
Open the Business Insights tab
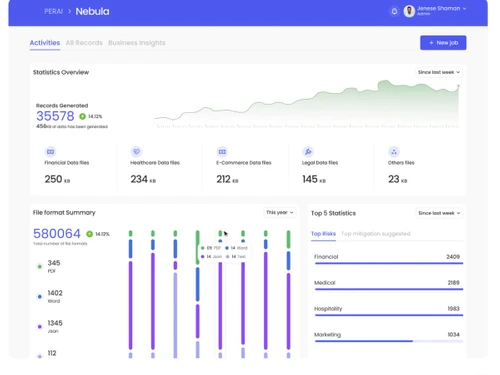click(x=137, y=43)
